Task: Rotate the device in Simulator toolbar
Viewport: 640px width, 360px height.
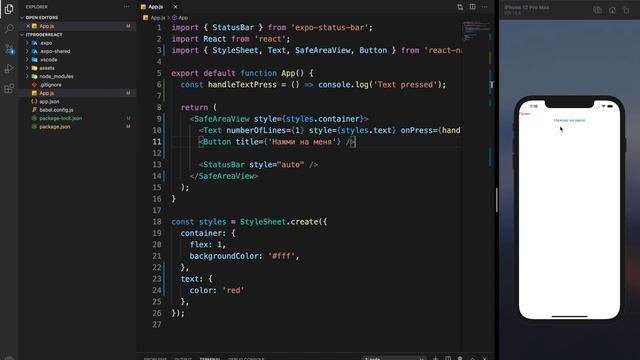Action: (x=626, y=10)
